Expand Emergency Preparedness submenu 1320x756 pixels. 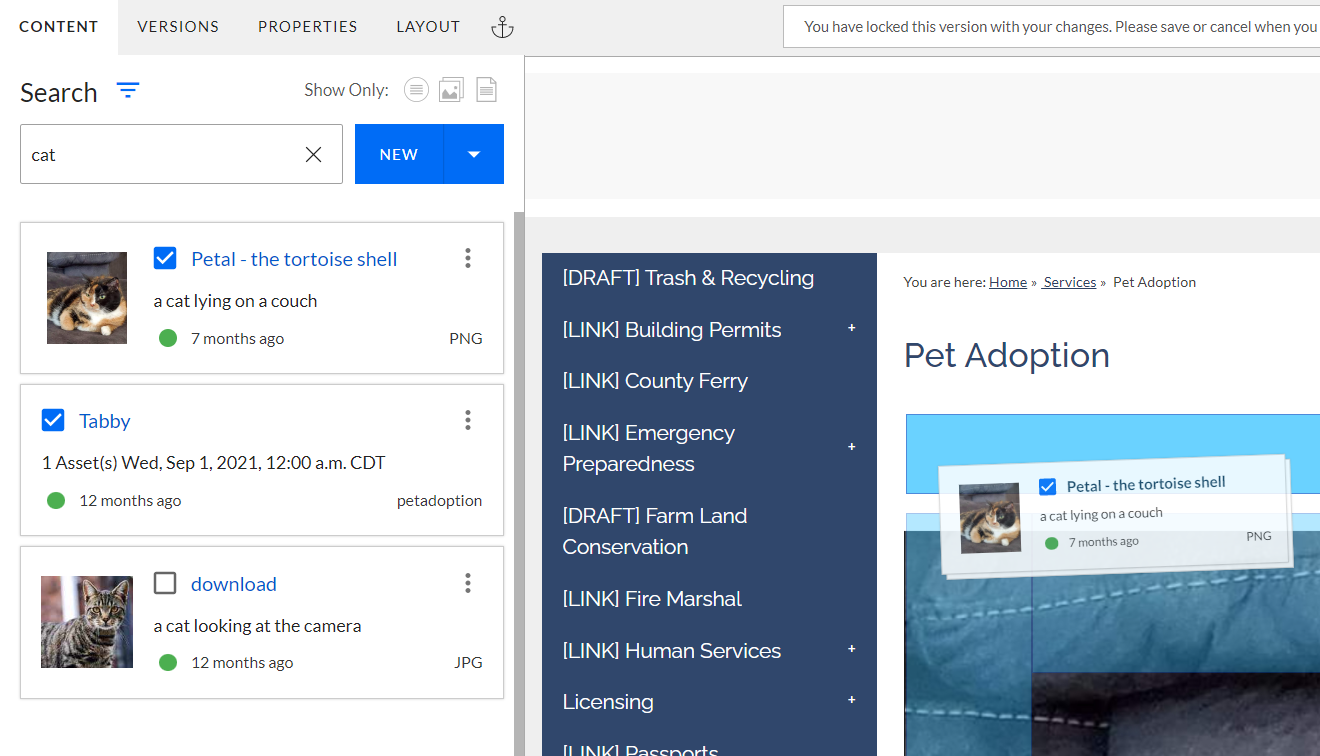(852, 446)
